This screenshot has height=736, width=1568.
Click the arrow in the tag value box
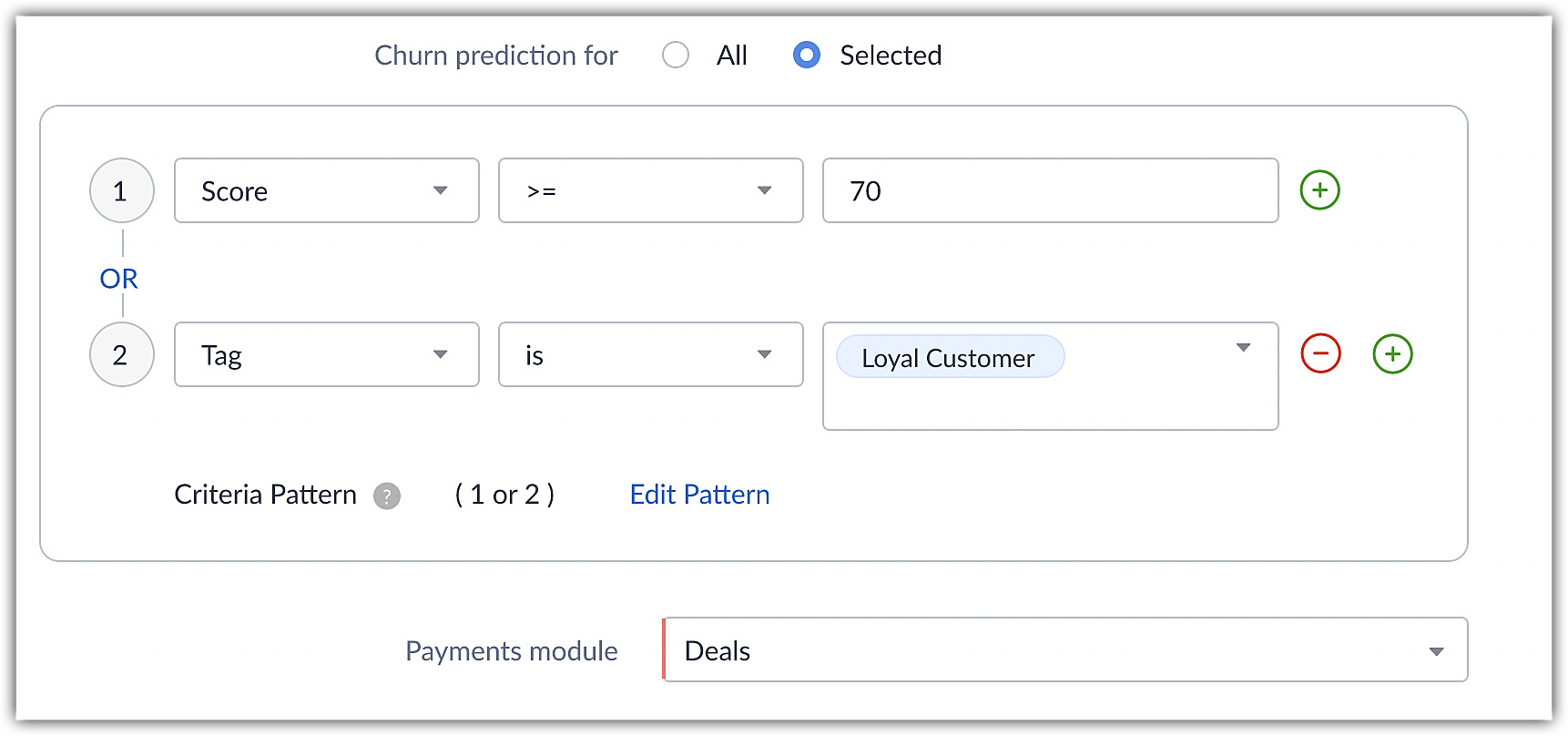1243,347
